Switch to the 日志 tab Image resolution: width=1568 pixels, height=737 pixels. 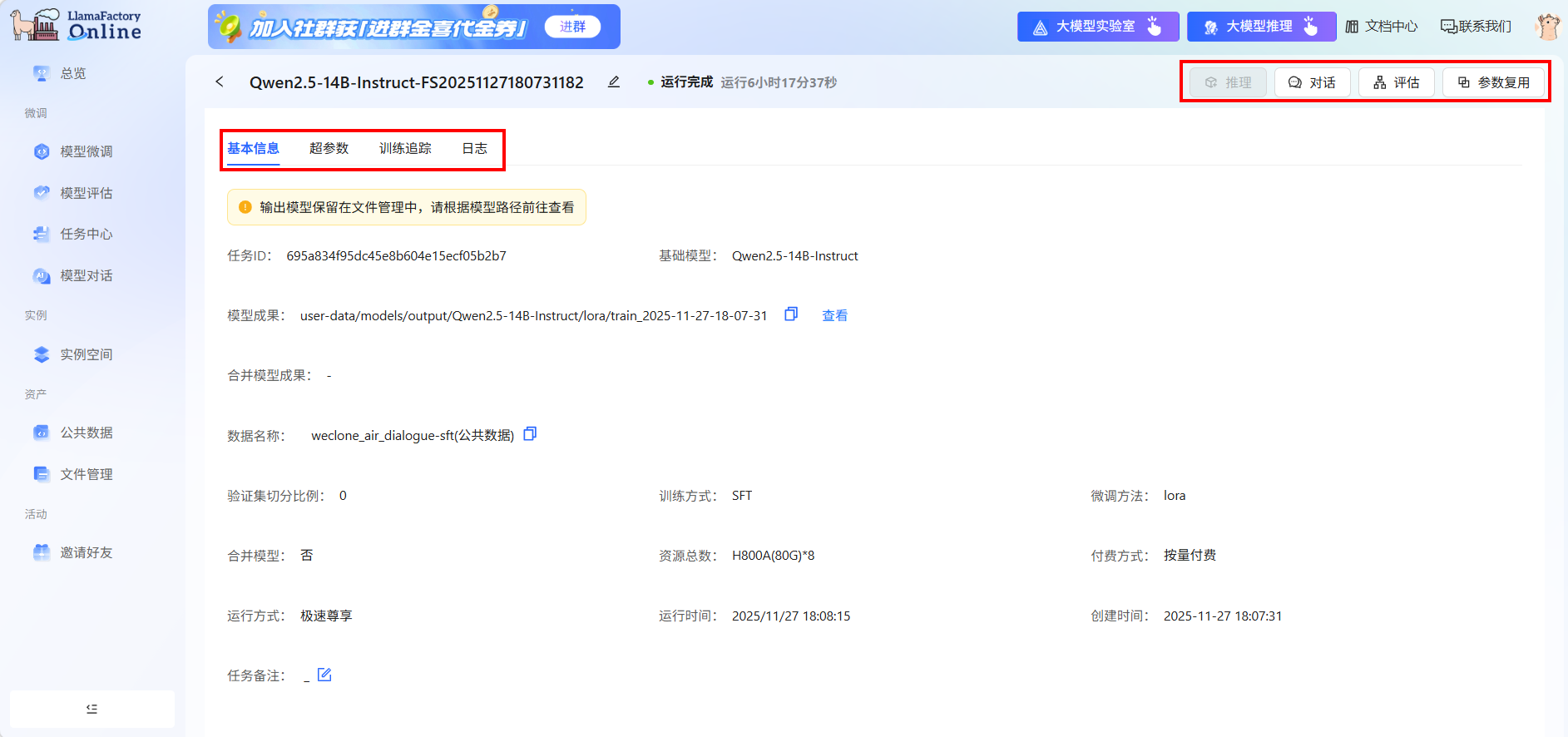point(474,148)
